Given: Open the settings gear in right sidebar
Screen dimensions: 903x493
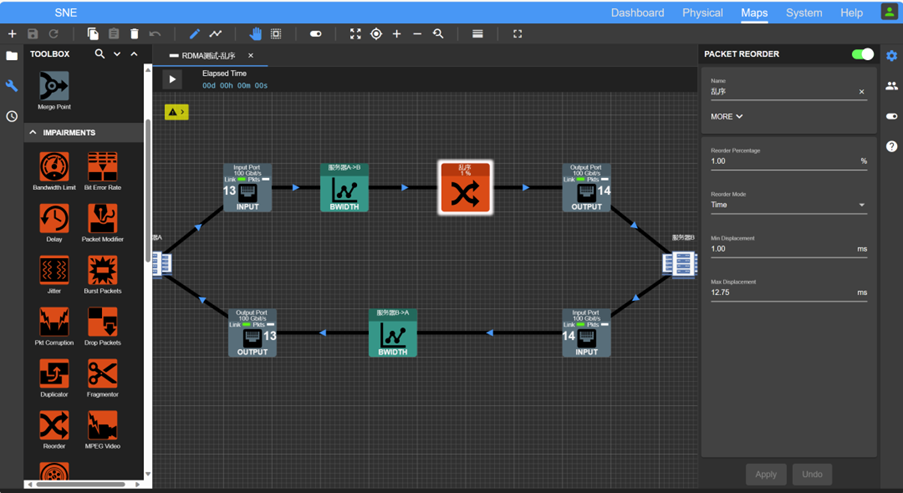Looking at the screenshot, I should tap(891, 55).
